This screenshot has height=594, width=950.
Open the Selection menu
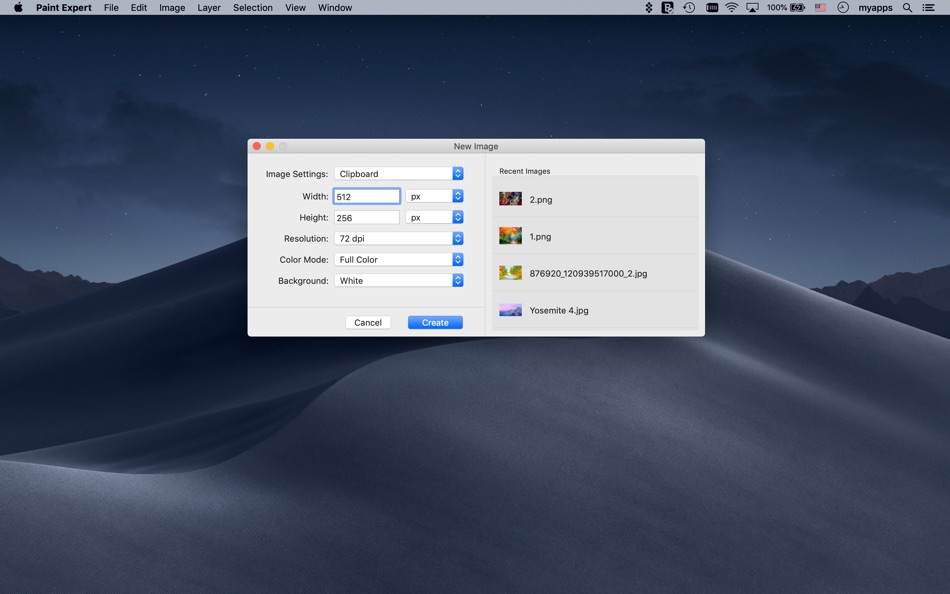tap(253, 7)
